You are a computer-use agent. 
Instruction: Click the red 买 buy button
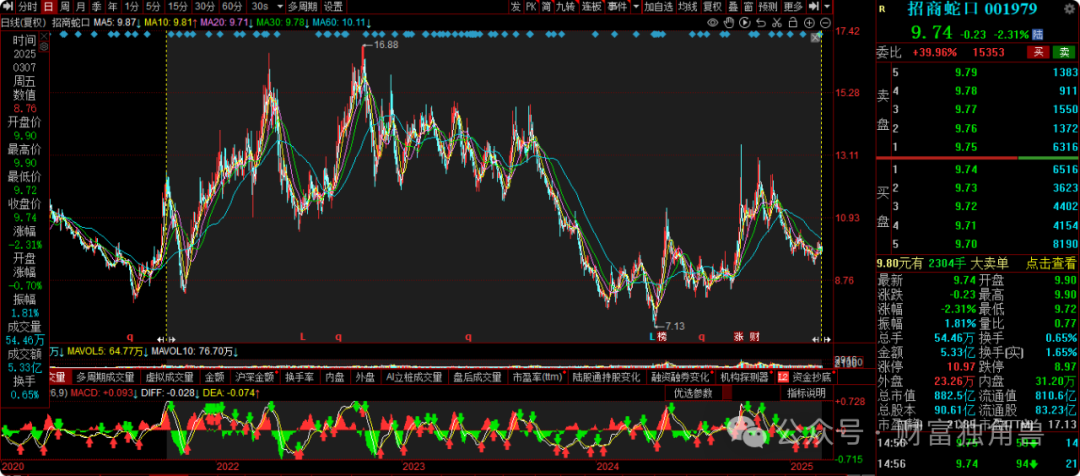1037,52
